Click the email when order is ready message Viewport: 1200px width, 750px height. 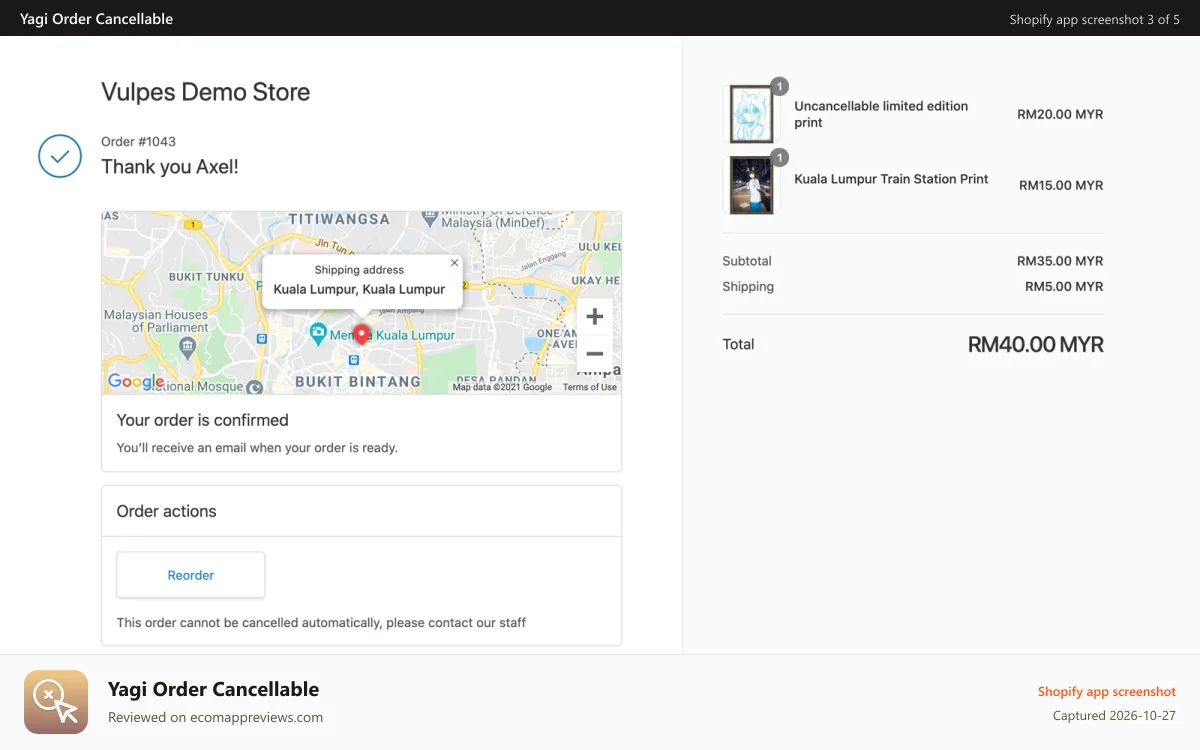coord(257,448)
